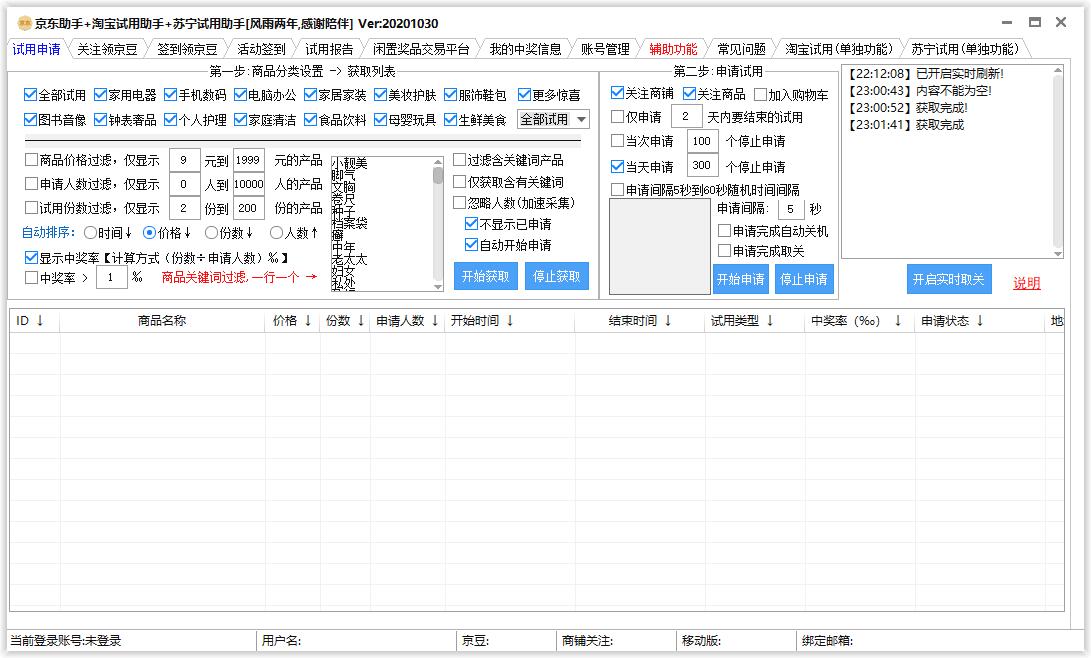Enable 试用份数过滤 checkbox
The width and height of the screenshot is (1091, 658).
click(x=31, y=208)
